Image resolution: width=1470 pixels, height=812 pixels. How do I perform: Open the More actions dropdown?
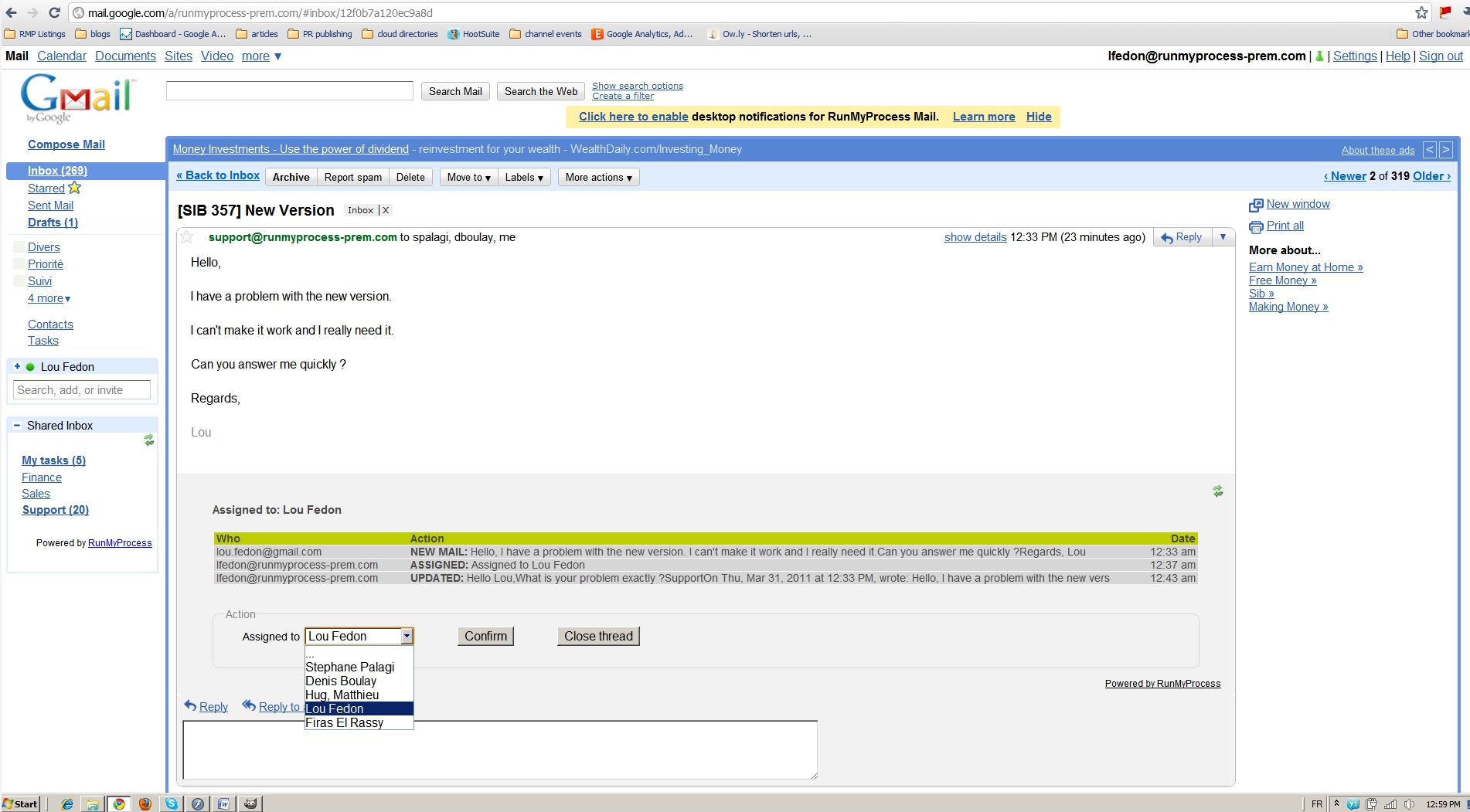(x=598, y=178)
